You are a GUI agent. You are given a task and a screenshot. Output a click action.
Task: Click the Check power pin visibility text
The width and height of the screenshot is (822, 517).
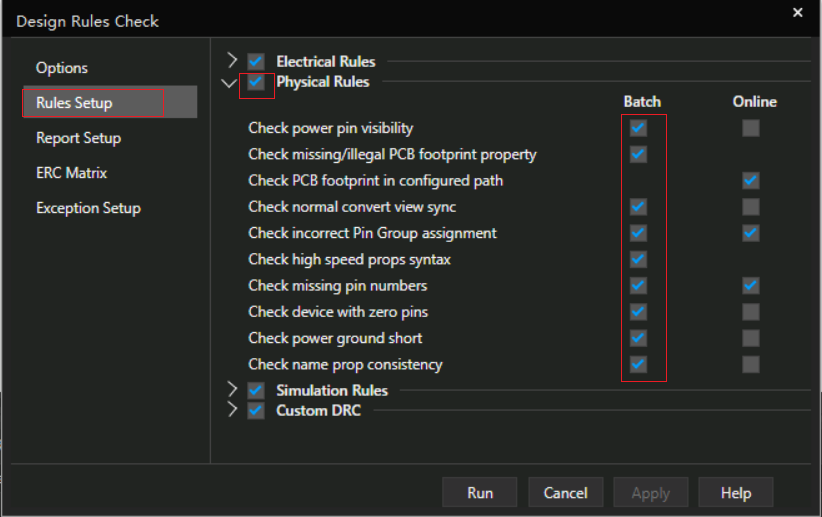[x=331, y=128]
